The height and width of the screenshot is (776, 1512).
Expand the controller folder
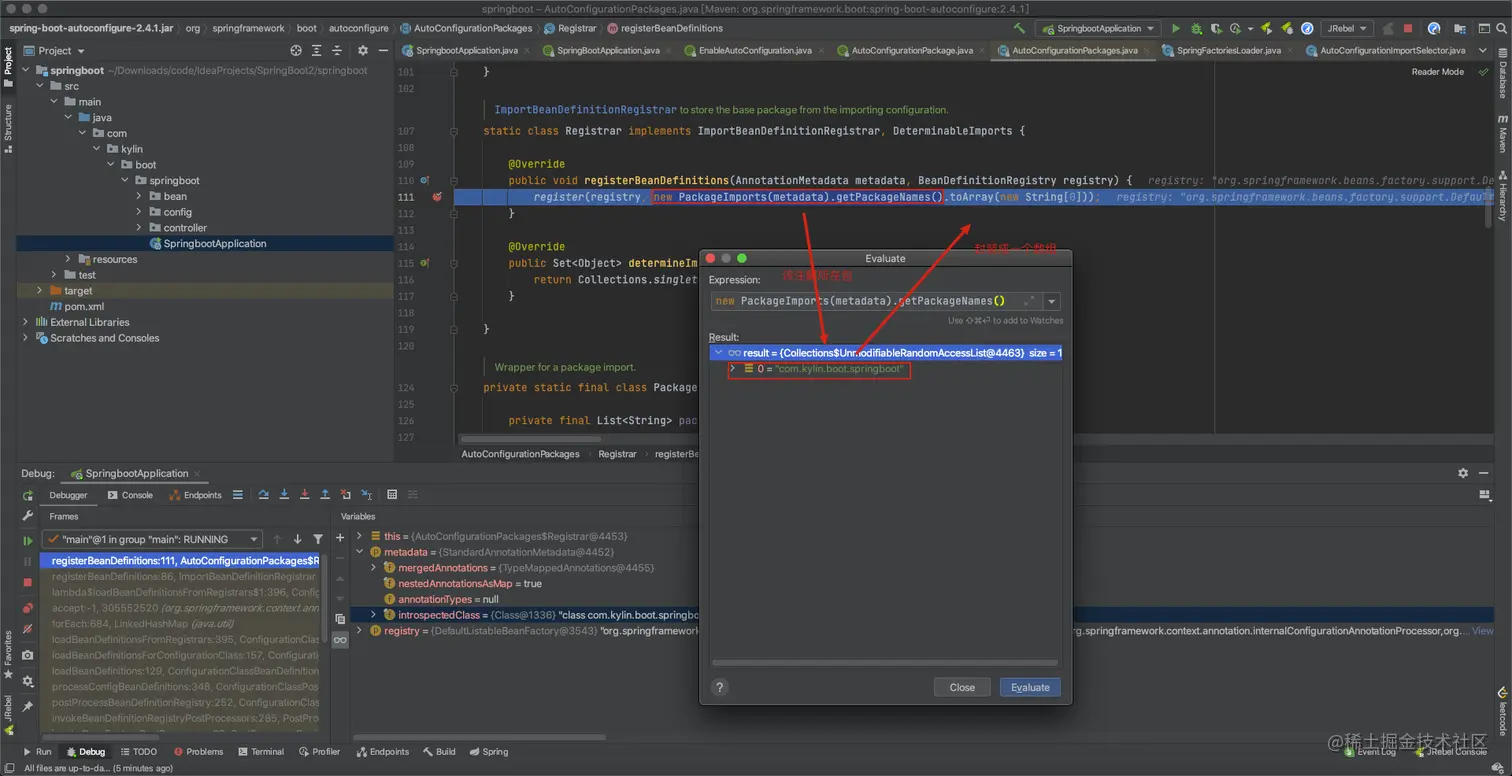point(139,228)
